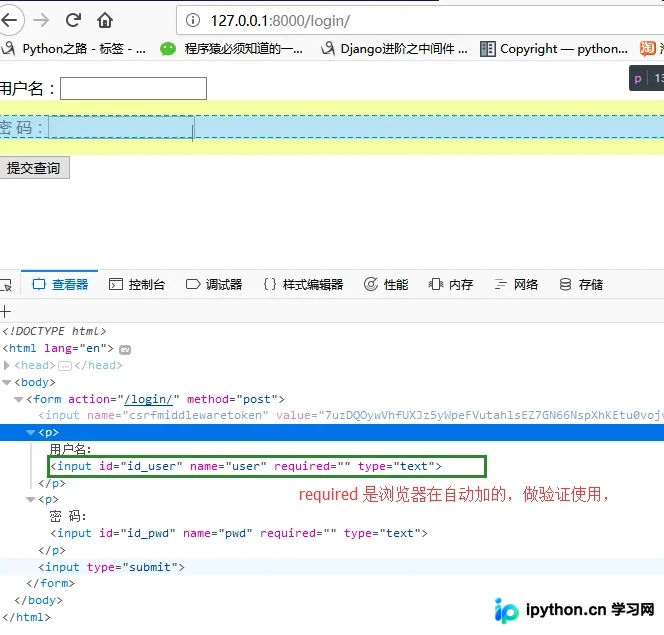Collapse the body element
The image size is (664, 635).
(x=6, y=382)
